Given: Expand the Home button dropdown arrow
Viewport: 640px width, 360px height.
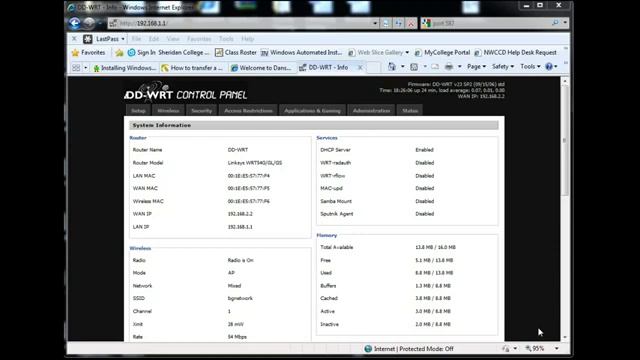Looking at the screenshot, I should [x=402, y=67].
